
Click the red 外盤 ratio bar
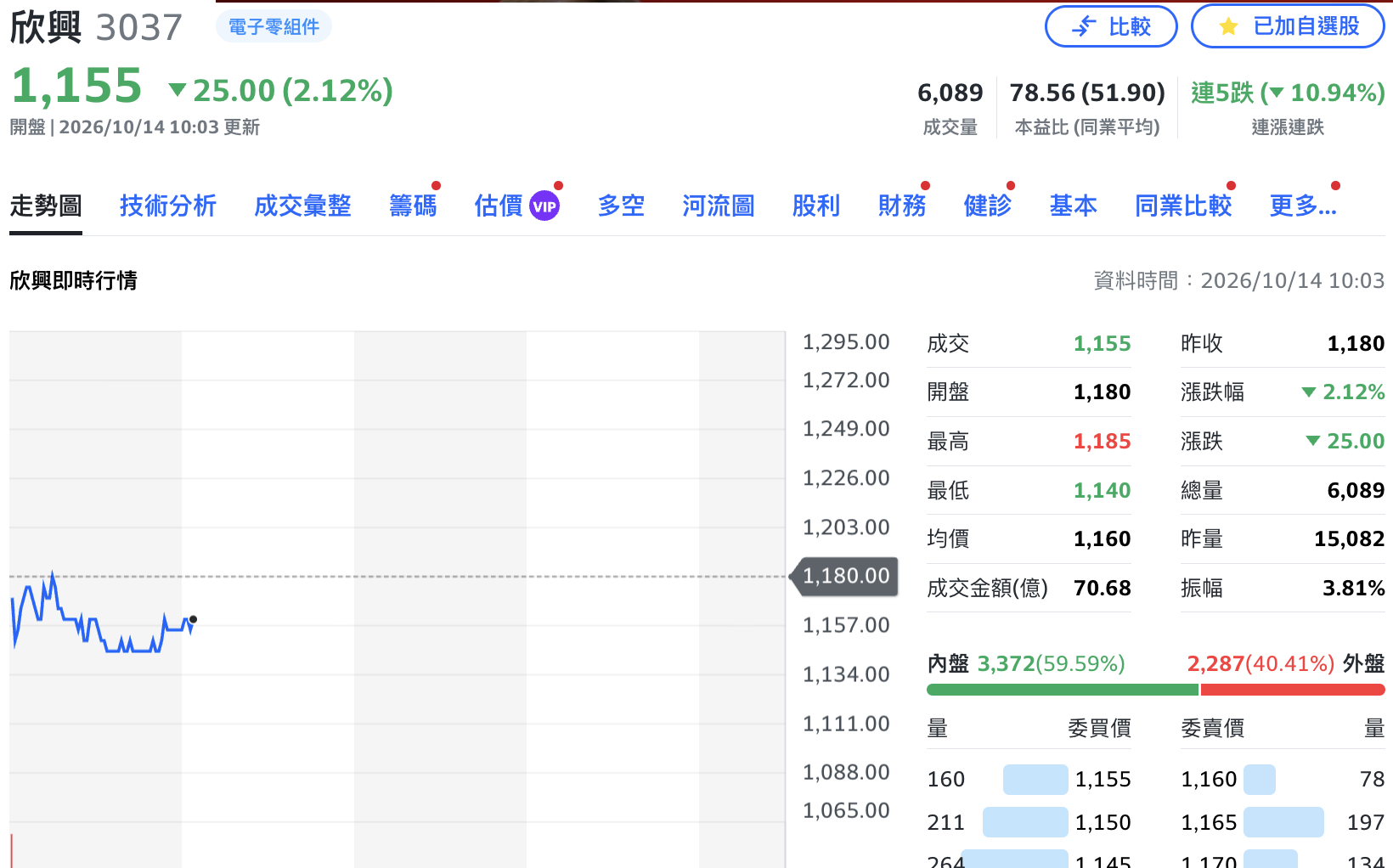click(1293, 690)
